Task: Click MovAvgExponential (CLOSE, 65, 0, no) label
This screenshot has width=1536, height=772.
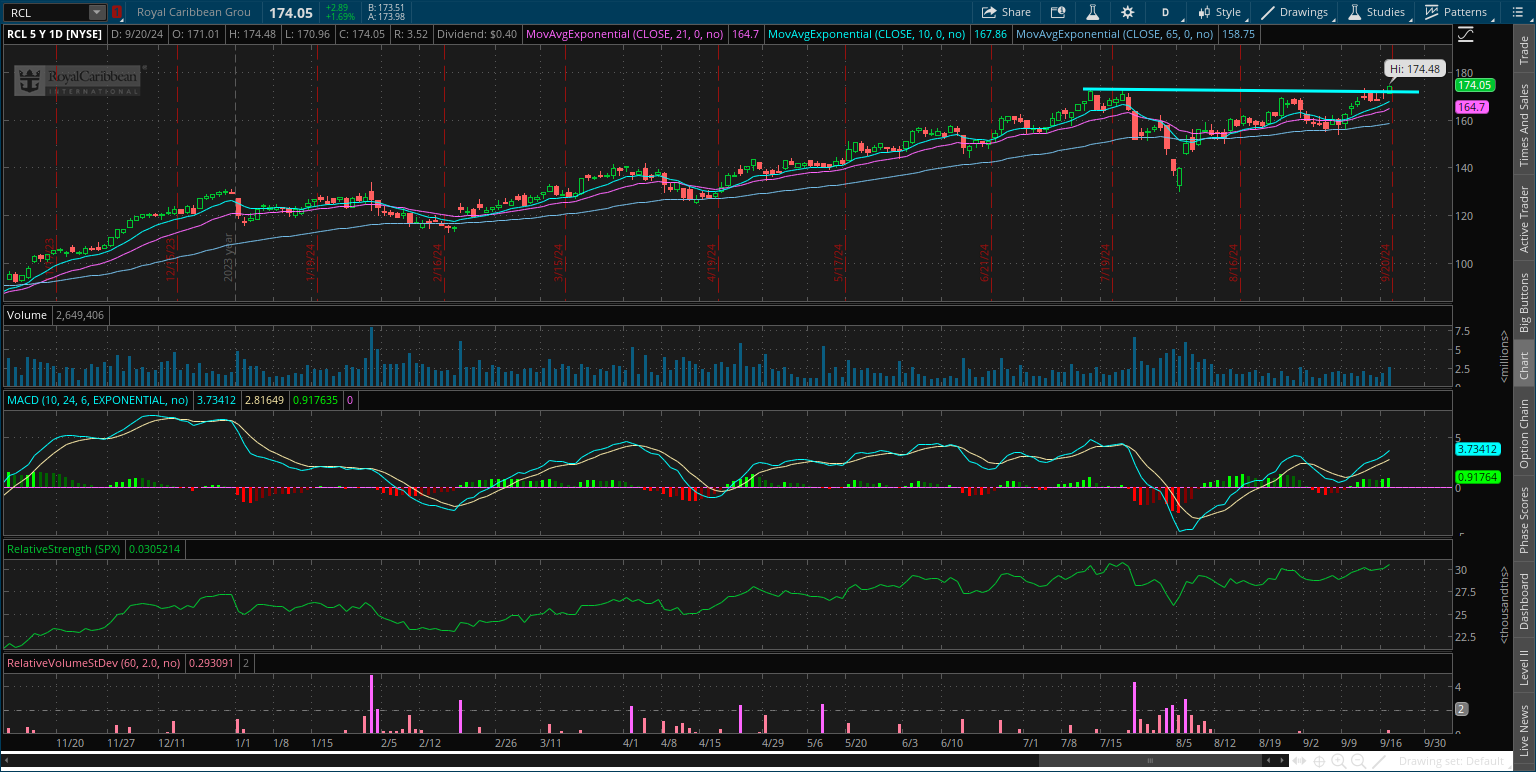Action: pyautogui.click(x=1114, y=34)
